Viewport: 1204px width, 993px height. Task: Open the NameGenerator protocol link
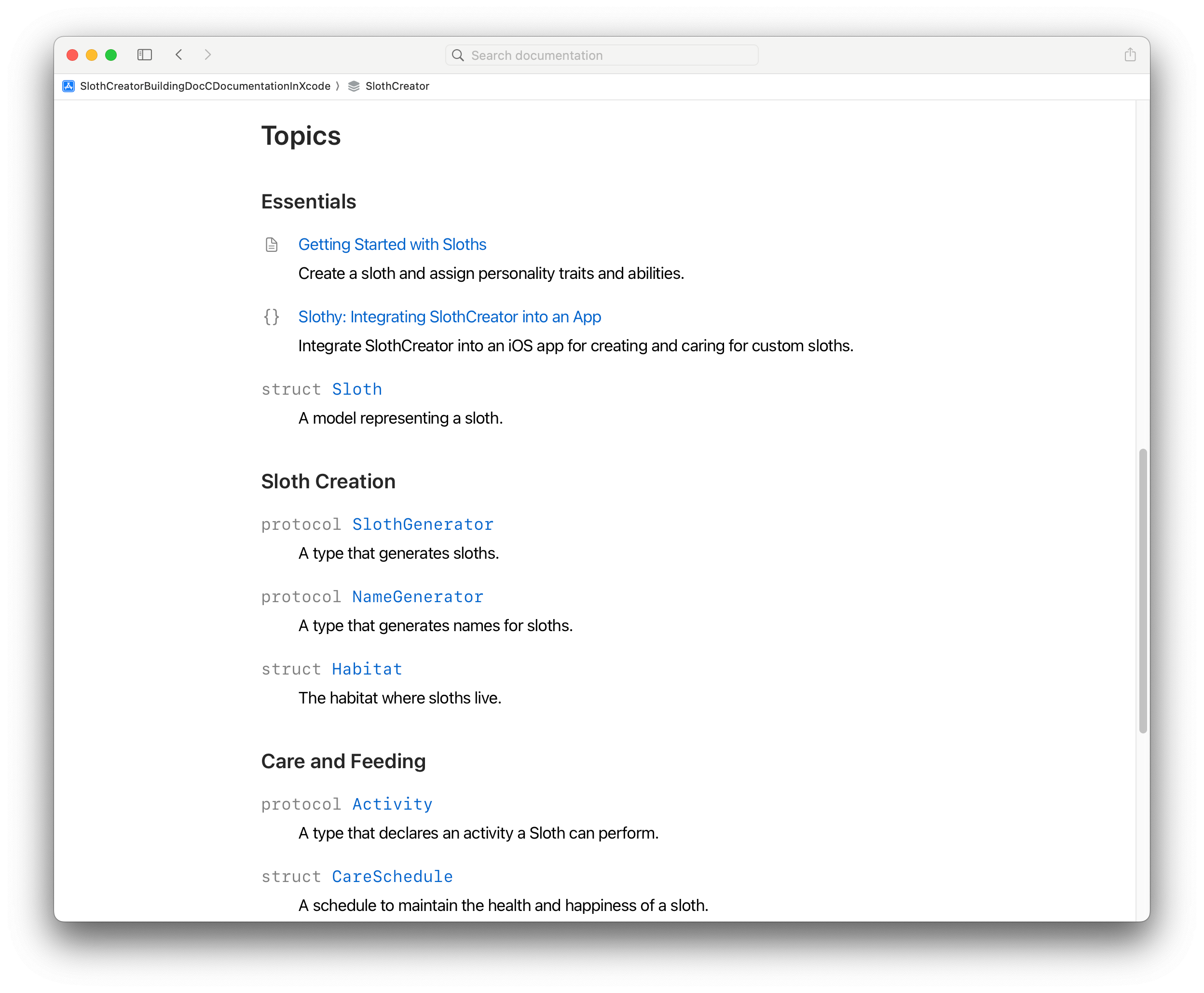point(417,597)
